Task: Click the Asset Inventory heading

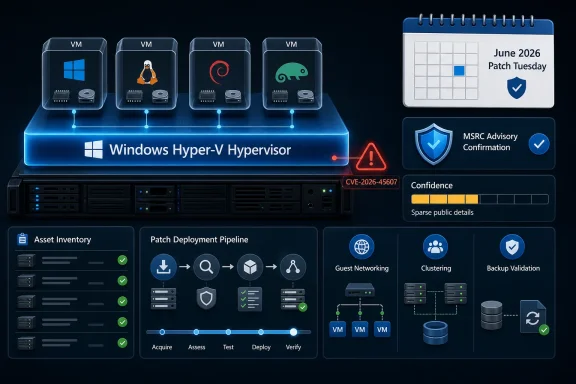Action: click(62, 240)
